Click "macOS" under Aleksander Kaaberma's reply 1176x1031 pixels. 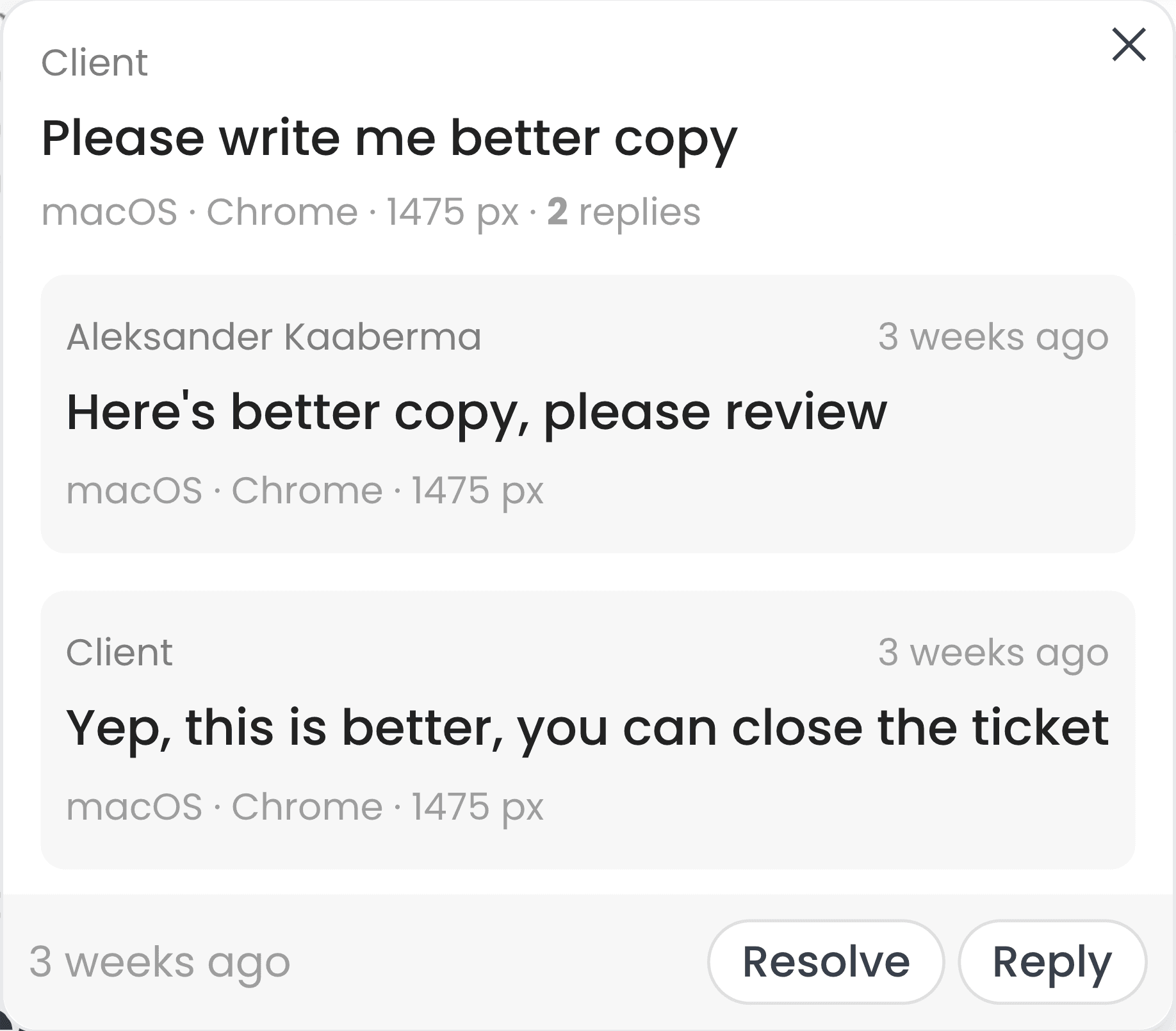tap(135, 491)
